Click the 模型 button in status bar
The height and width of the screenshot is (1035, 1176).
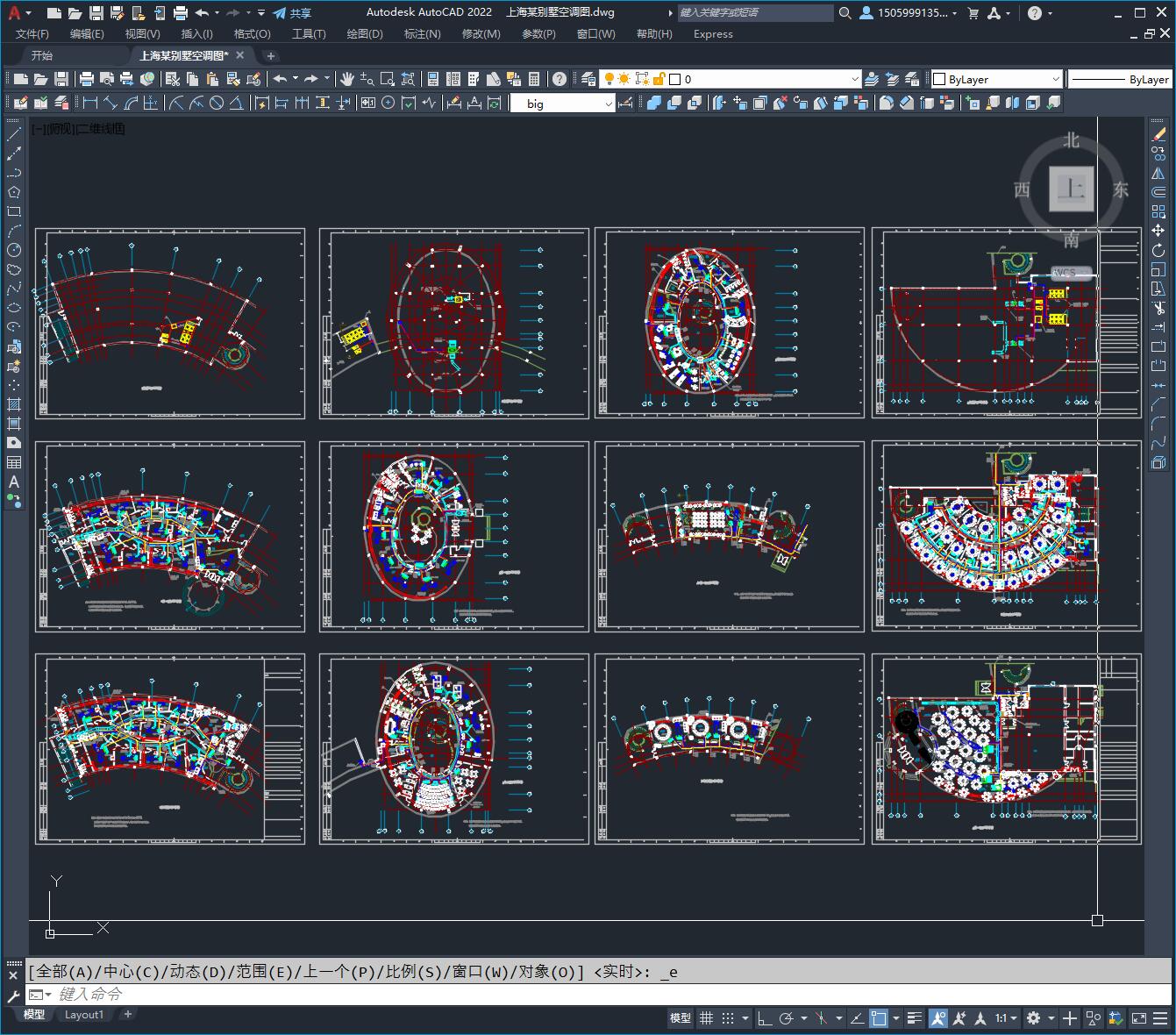point(681,1018)
